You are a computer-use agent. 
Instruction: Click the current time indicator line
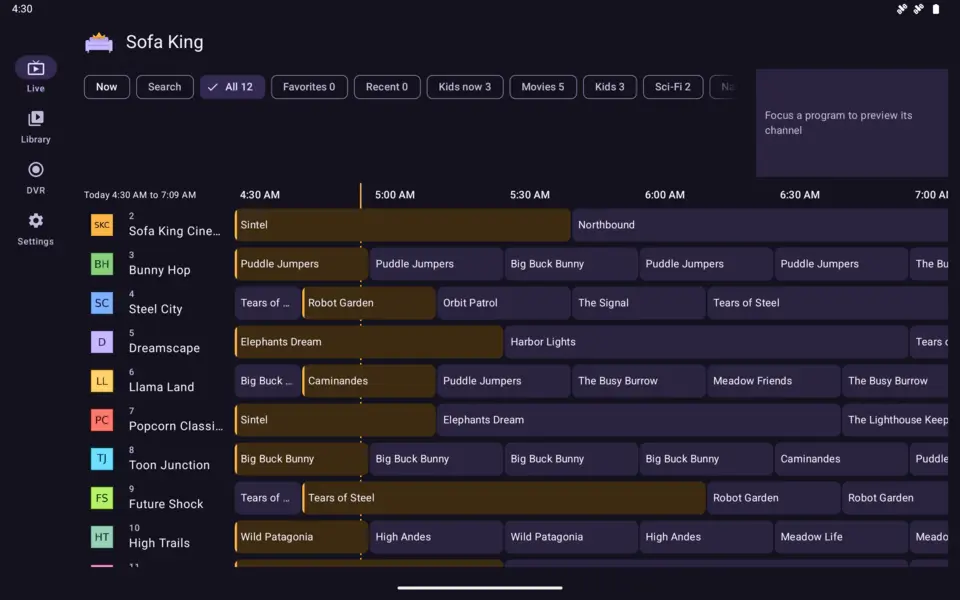click(x=361, y=196)
